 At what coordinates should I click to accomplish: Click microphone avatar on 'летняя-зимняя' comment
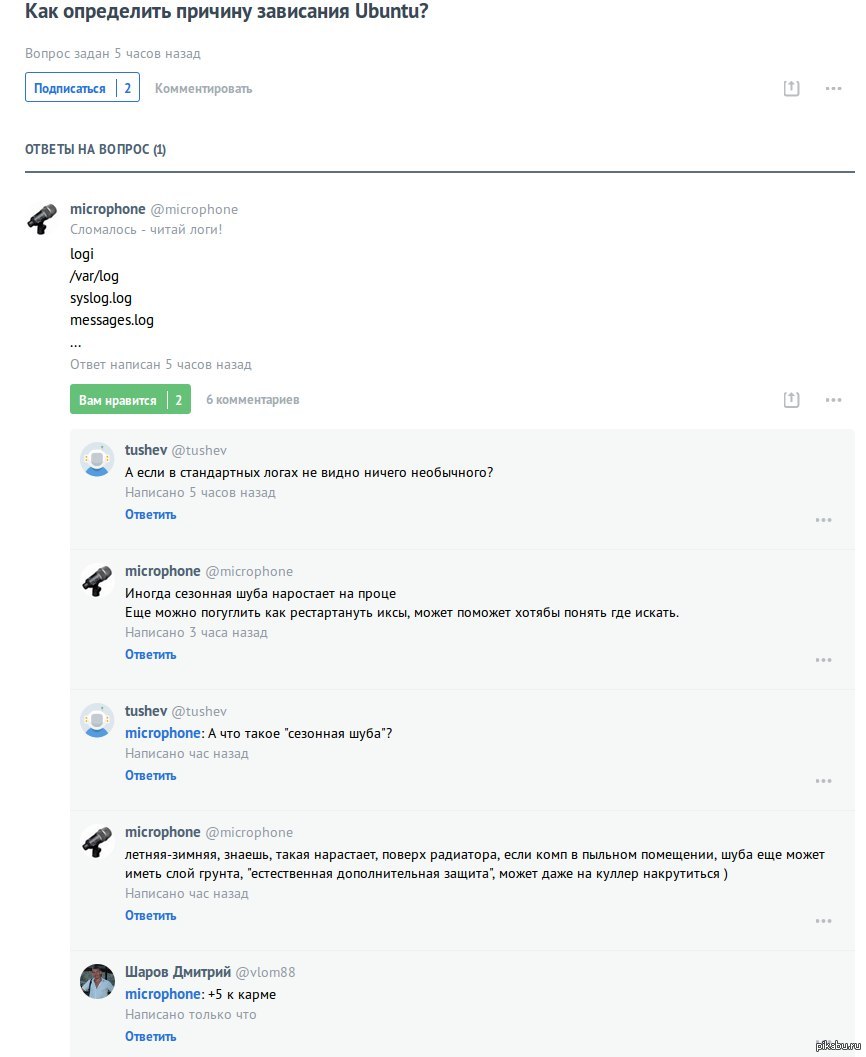tap(97, 842)
